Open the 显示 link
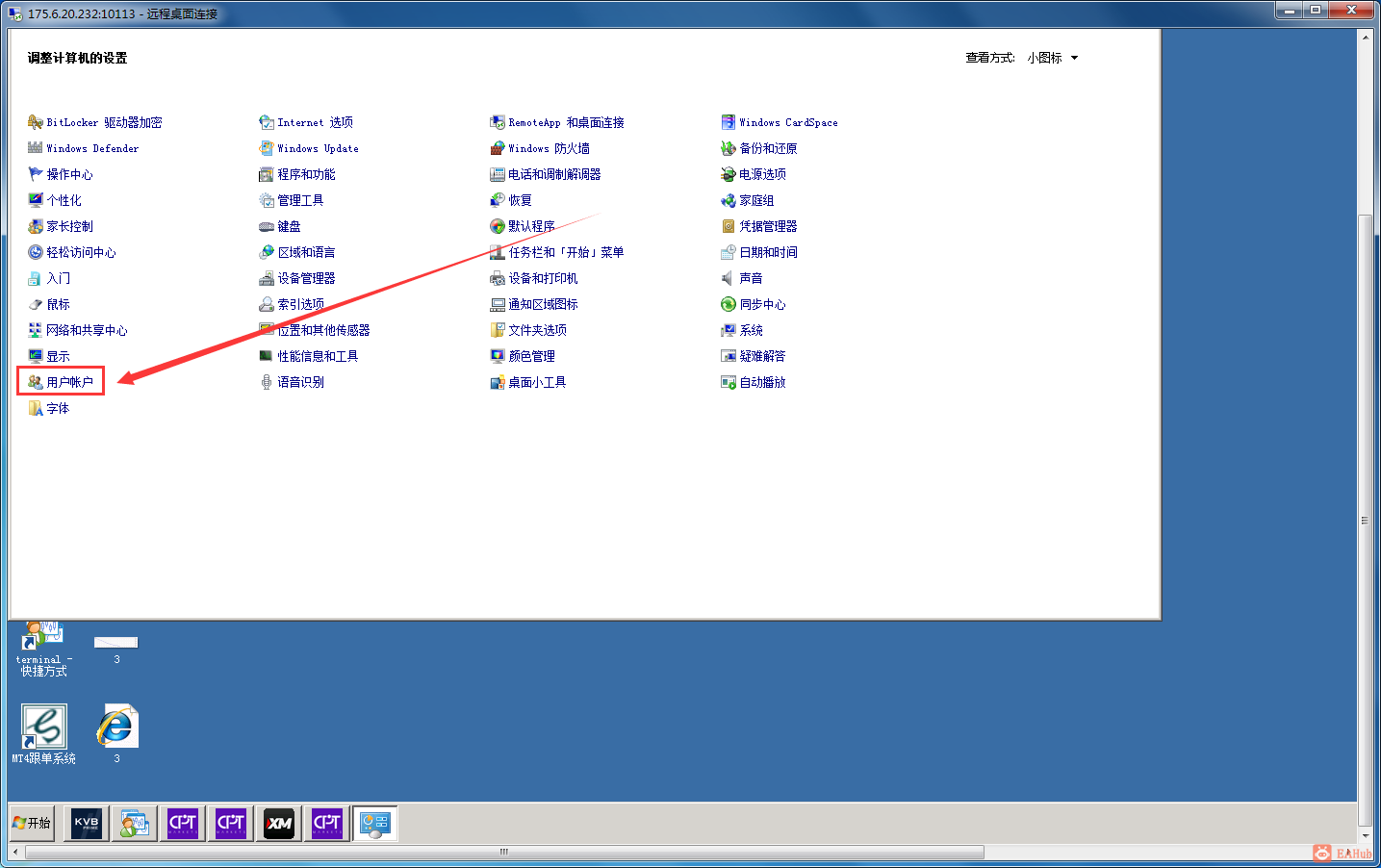1381x868 pixels. coord(59,356)
